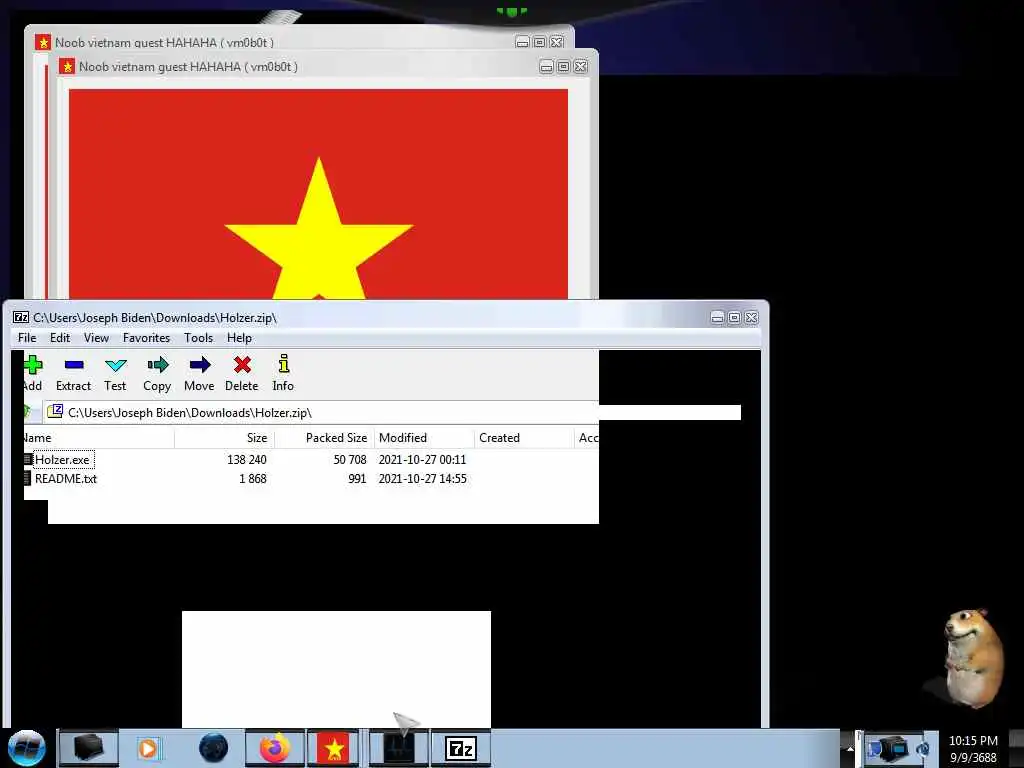Image resolution: width=1024 pixels, height=768 pixels.
Task: Select the README.txt file row
Action: [311, 479]
